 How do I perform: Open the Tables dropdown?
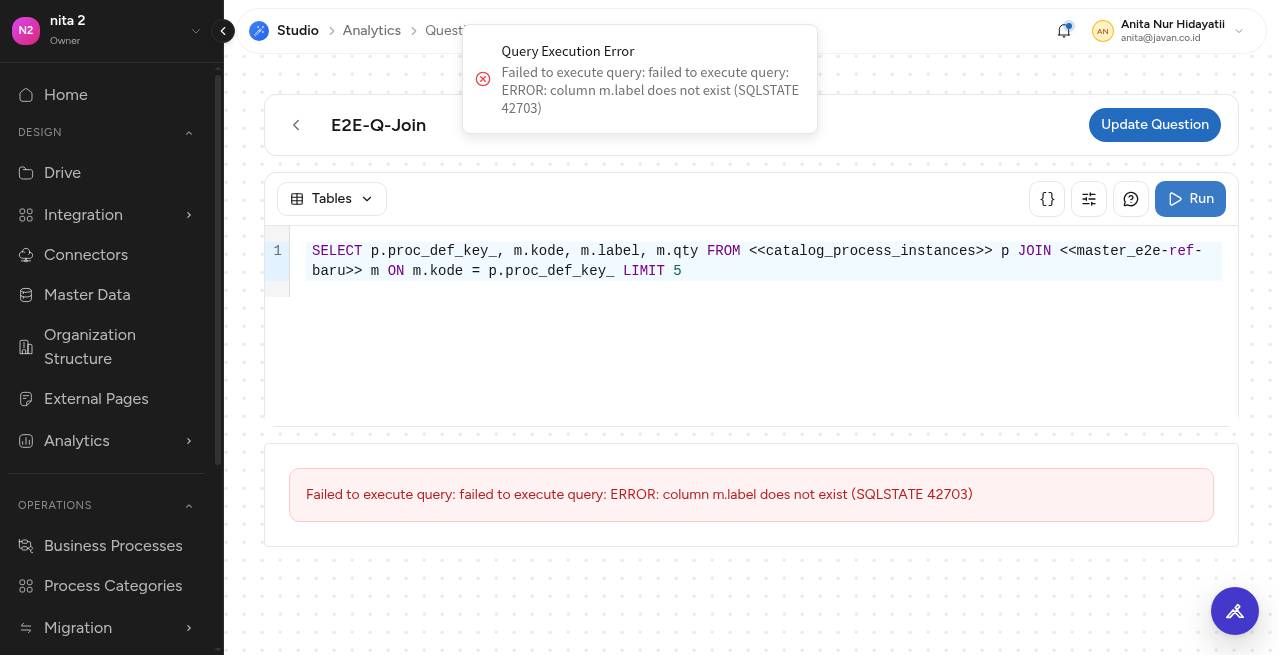click(332, 199)
